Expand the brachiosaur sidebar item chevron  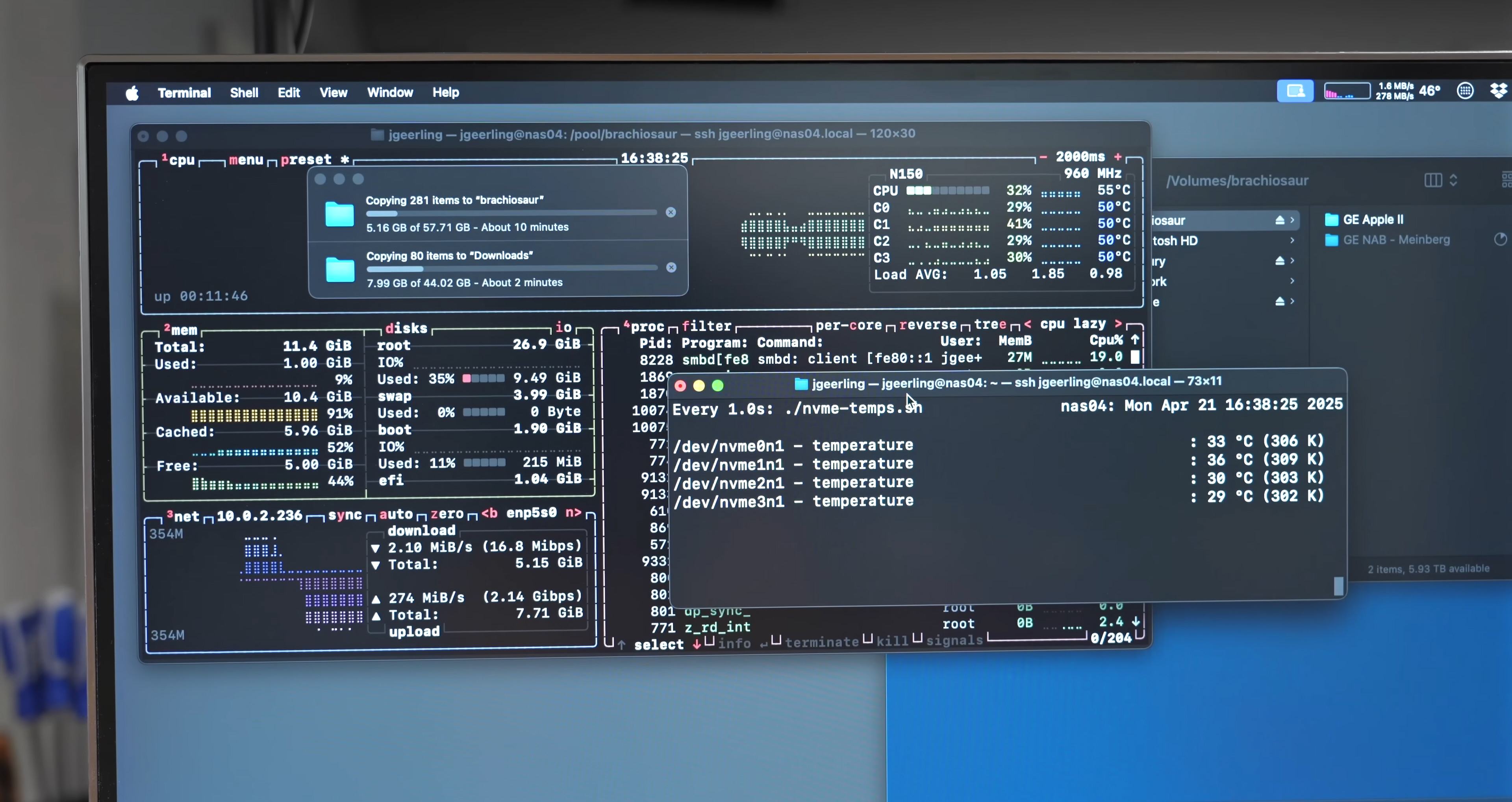(1292, 220)
